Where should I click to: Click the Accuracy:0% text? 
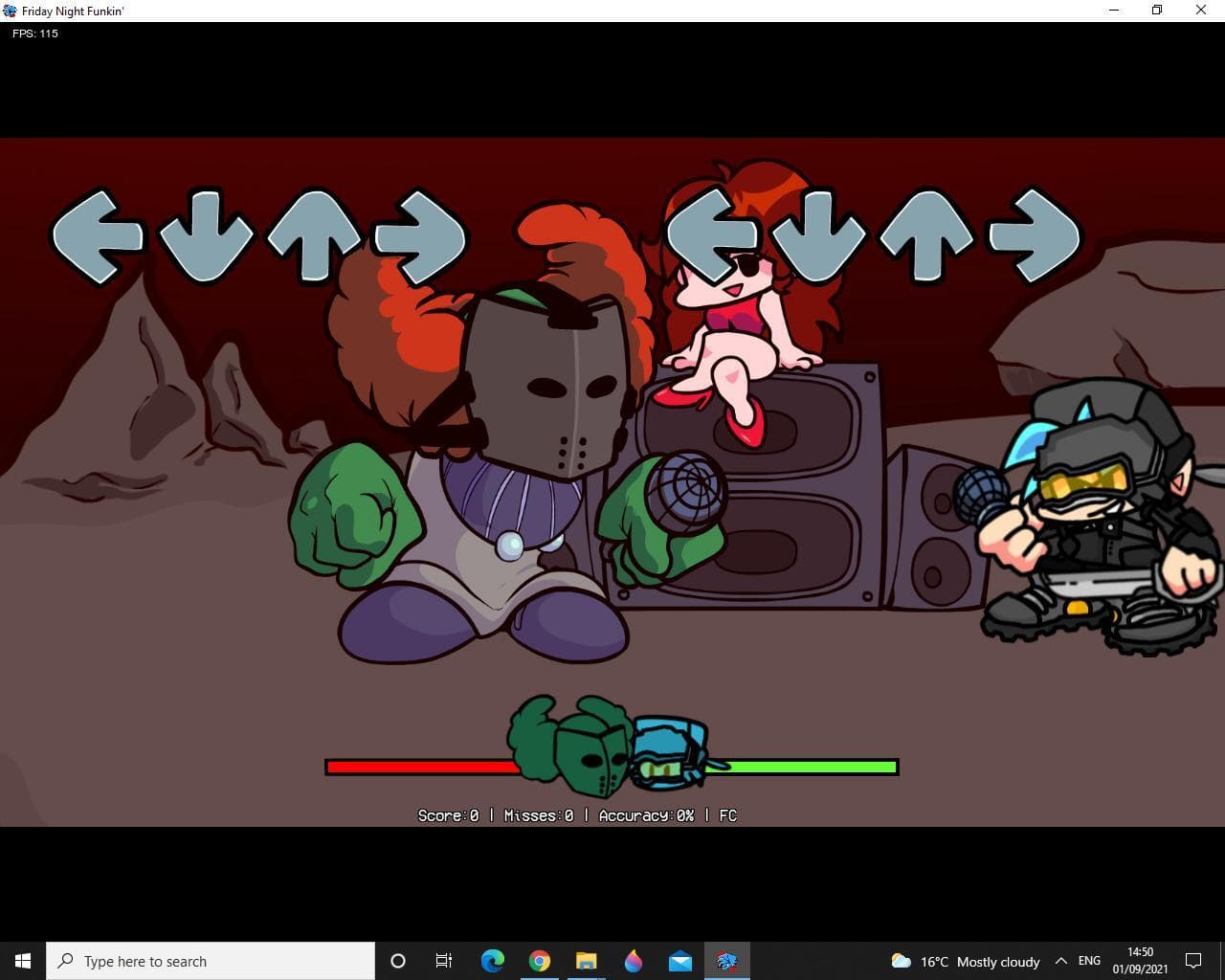[646, 815]
